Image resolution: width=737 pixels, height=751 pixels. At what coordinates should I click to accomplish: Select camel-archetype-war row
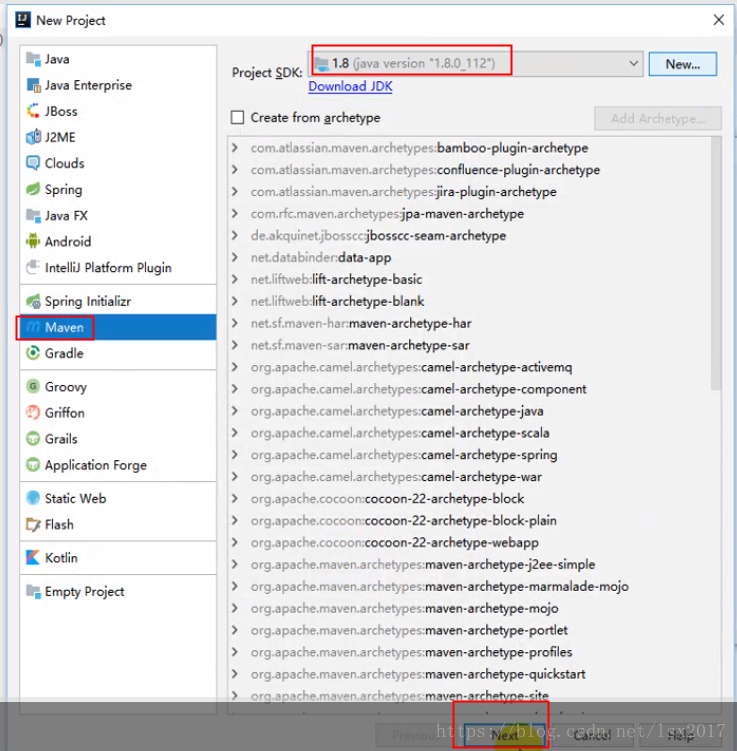pyautogui.click(x=470, y=477)
